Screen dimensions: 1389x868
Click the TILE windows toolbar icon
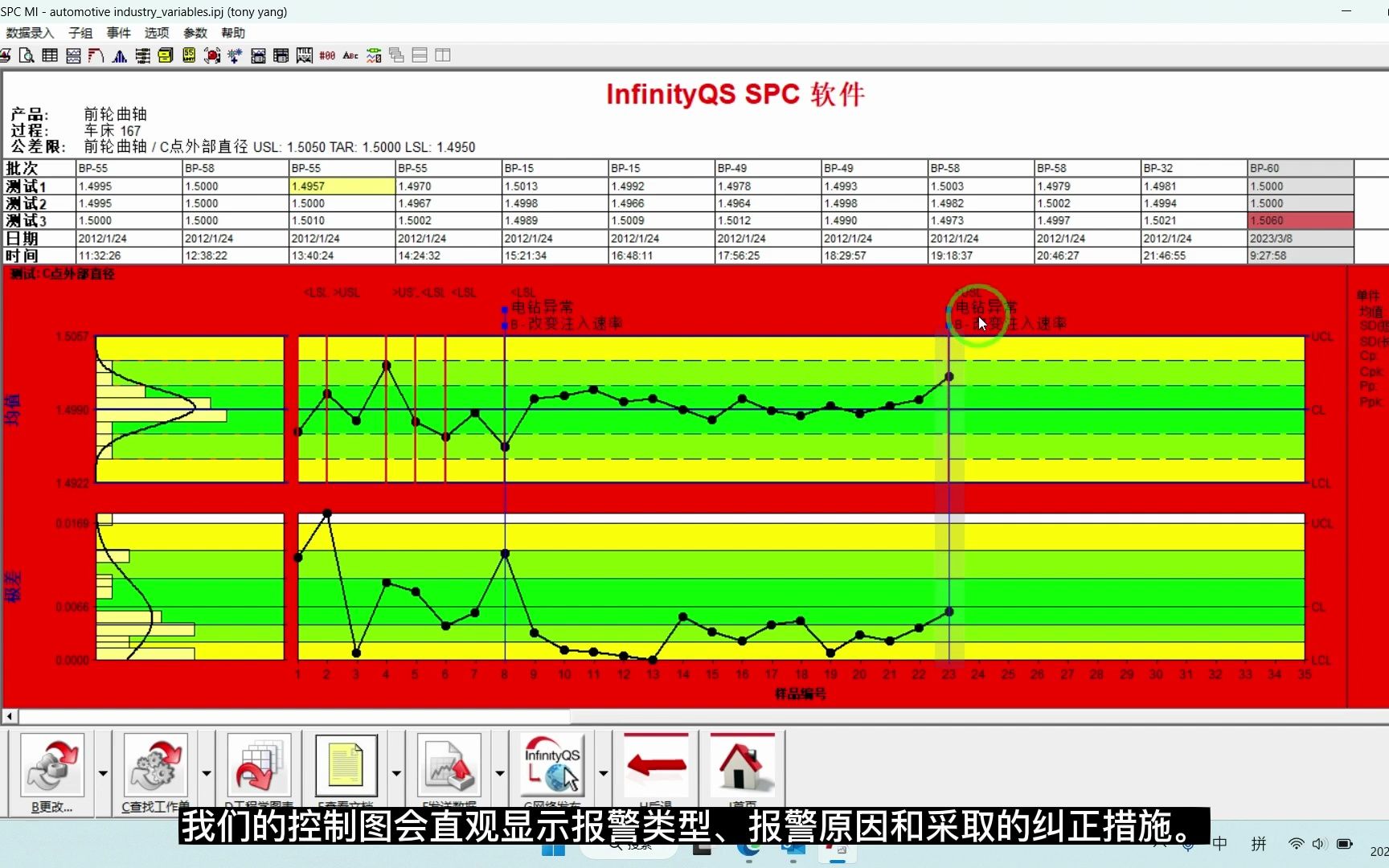pos(305,55)
